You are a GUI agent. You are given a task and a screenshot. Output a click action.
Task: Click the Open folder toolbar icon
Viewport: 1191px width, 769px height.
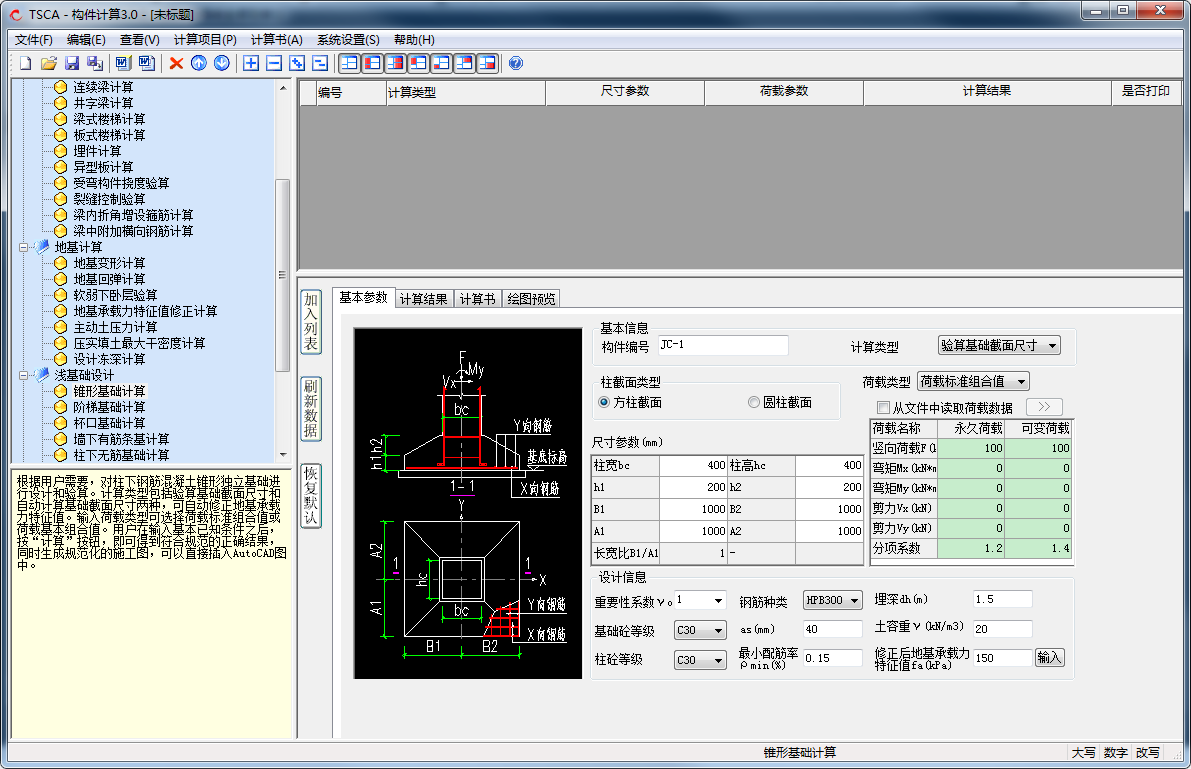(x=49, y=63)
